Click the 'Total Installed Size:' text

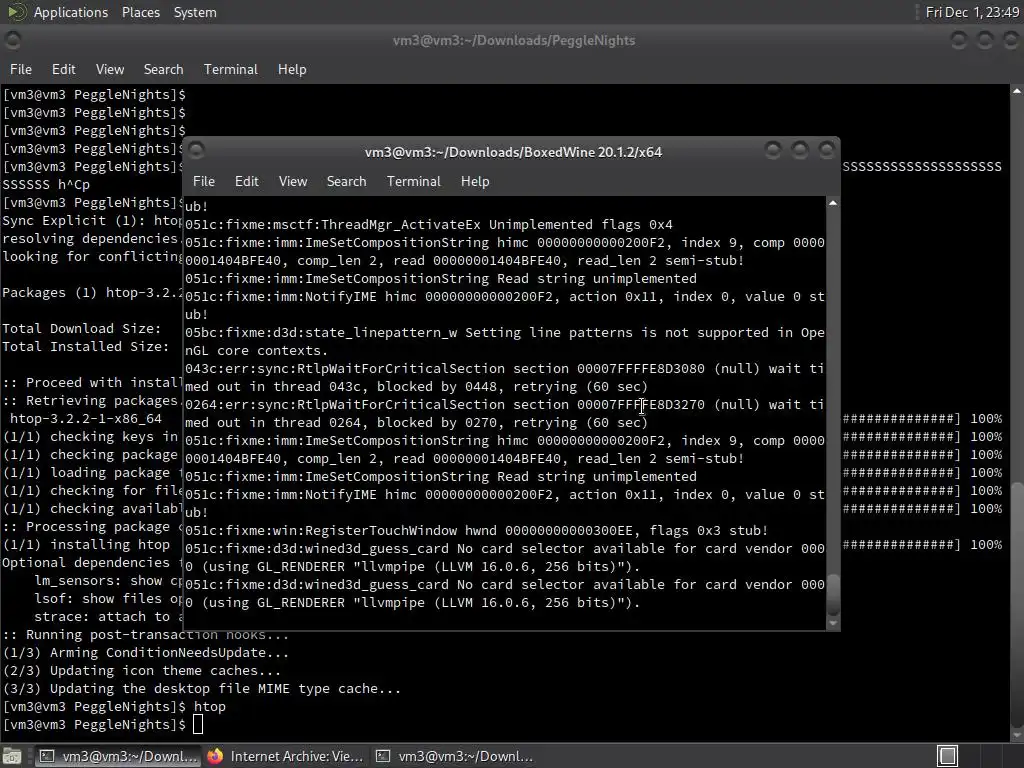pyautogui.click(x=86, y=346)
